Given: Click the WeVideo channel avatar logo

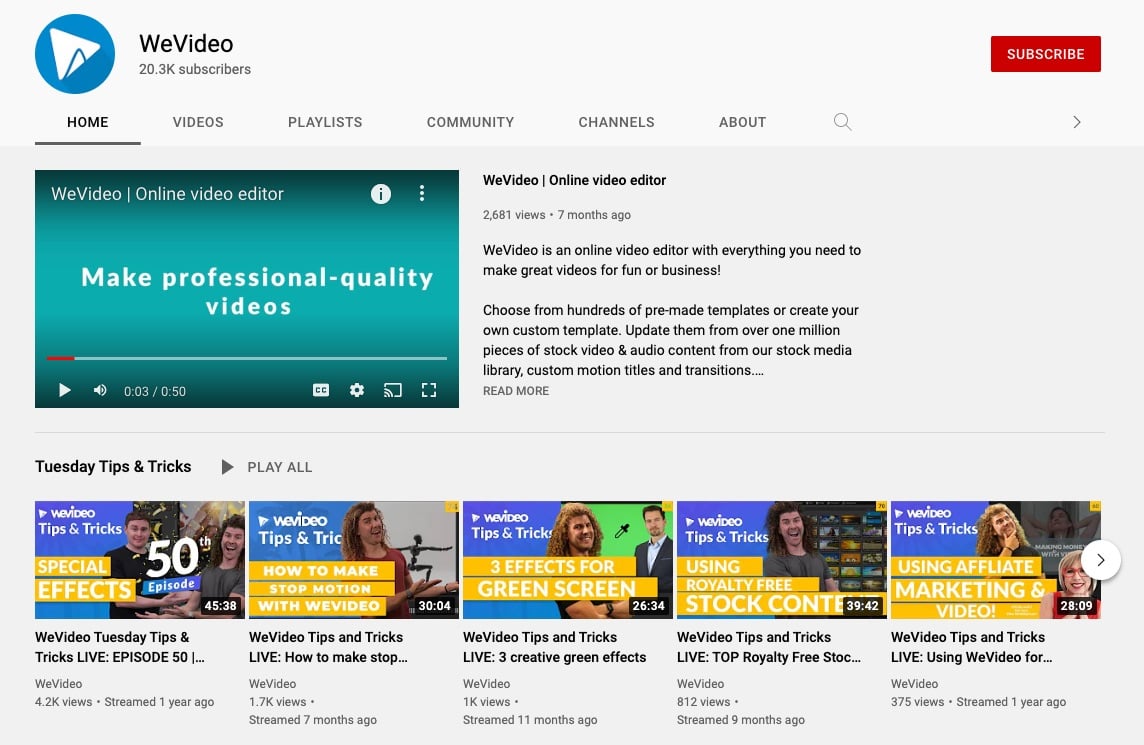Looking at the screenshot, I should coord(76,54).
